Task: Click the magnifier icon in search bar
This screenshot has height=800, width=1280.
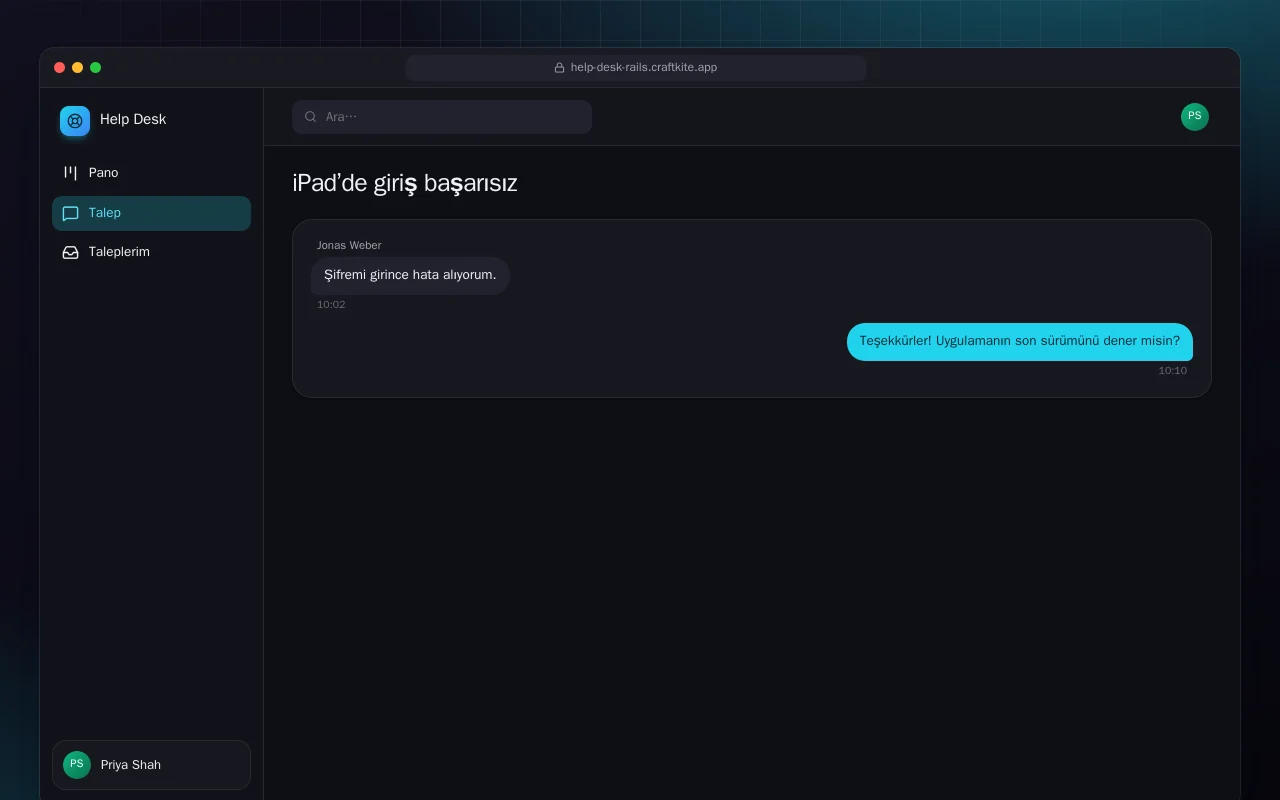Action: click(311, 117)
